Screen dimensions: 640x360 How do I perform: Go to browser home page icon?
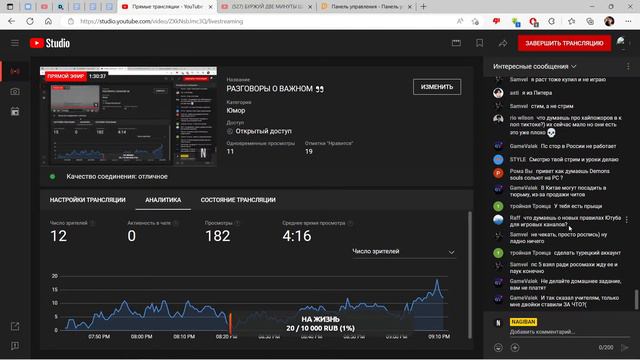[48, 21]
